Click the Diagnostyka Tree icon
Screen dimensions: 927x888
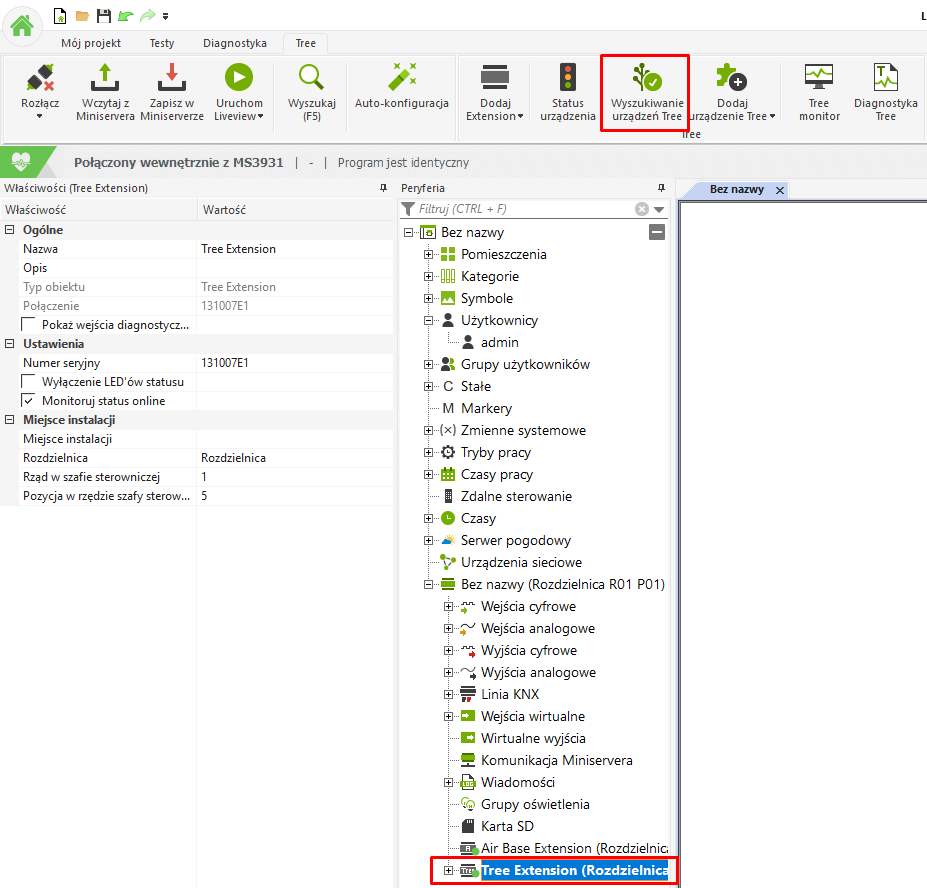(x=885, y=78)
